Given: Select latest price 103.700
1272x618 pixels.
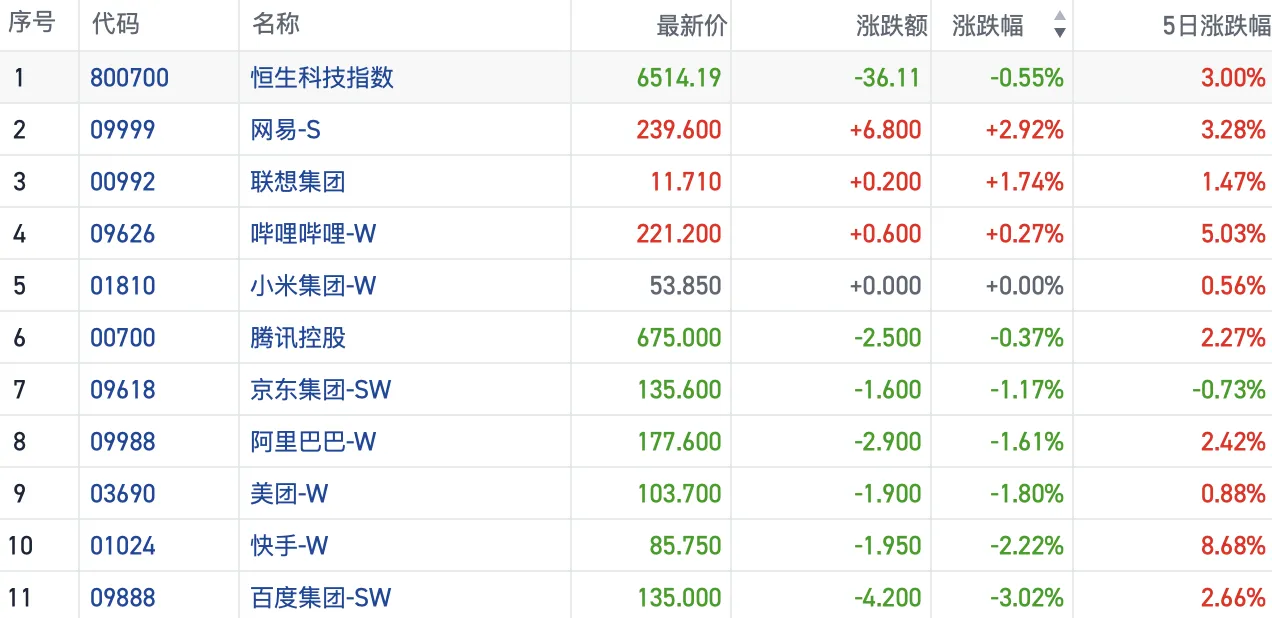Looking at the screenshot, I should [x=679, y=494].
